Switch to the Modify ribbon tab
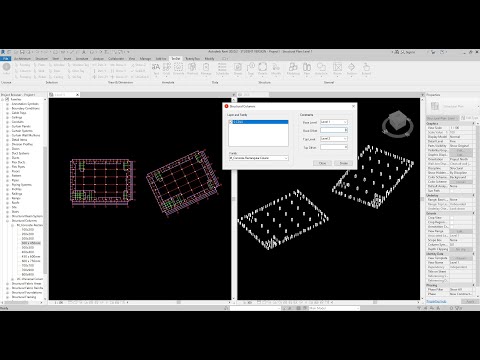 (x=210, y=59)
